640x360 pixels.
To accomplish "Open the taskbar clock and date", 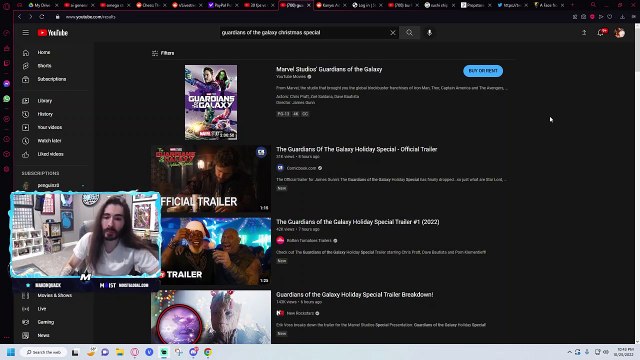I will coord(625,352).
